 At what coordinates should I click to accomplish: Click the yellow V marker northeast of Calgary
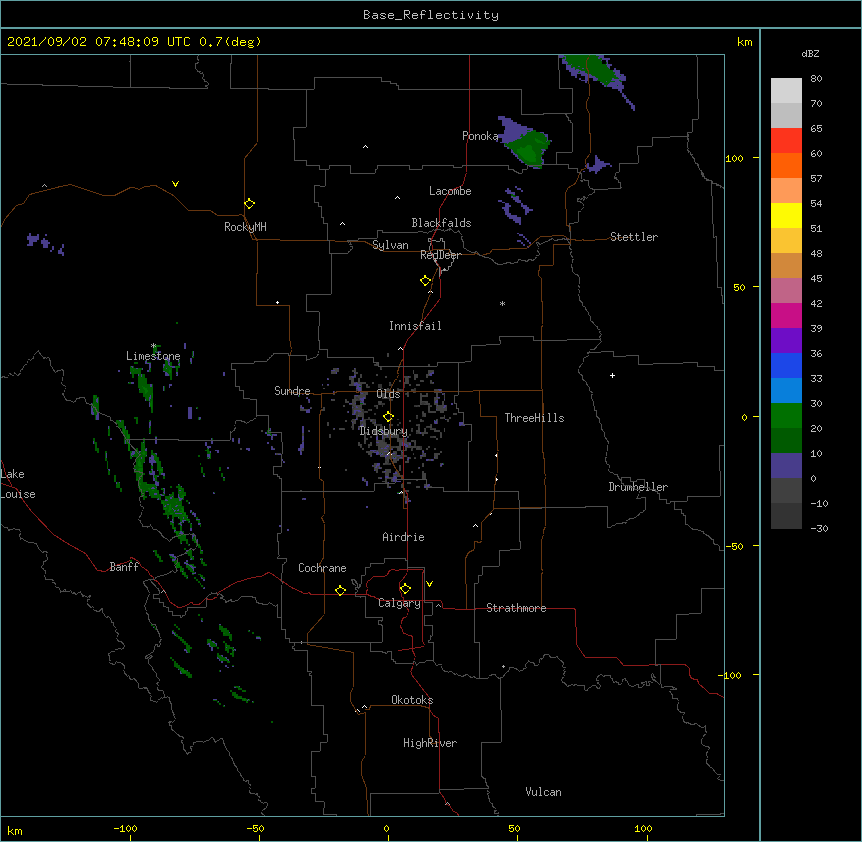(x=429, y=584)
